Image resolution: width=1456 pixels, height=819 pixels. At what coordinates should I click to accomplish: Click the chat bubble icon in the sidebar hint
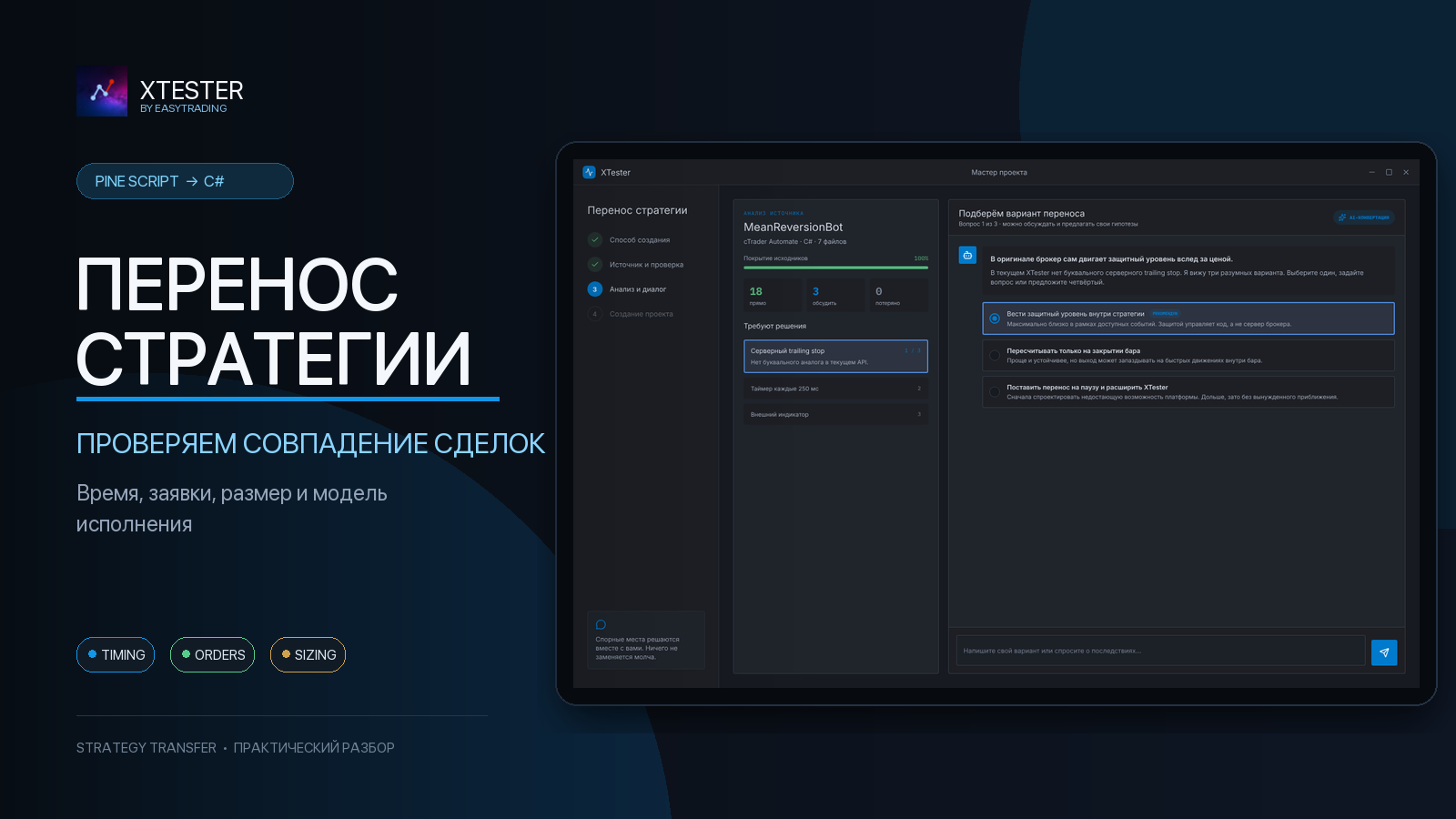point(601,625)
